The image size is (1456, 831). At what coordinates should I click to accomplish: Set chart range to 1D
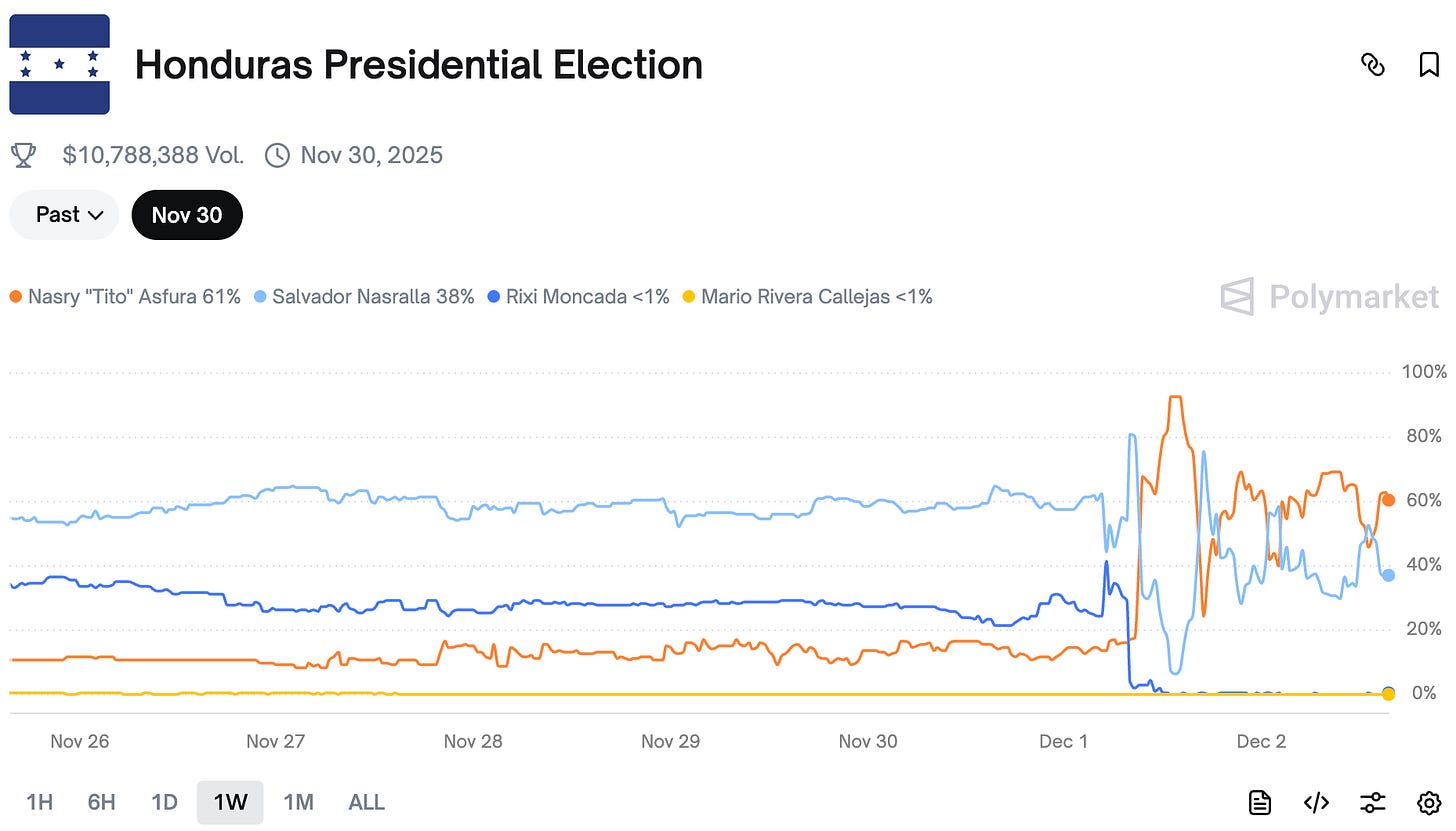point(164,802)
